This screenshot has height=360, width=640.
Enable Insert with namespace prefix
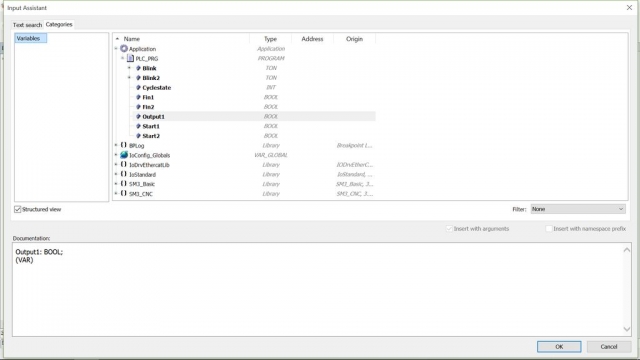549,229
